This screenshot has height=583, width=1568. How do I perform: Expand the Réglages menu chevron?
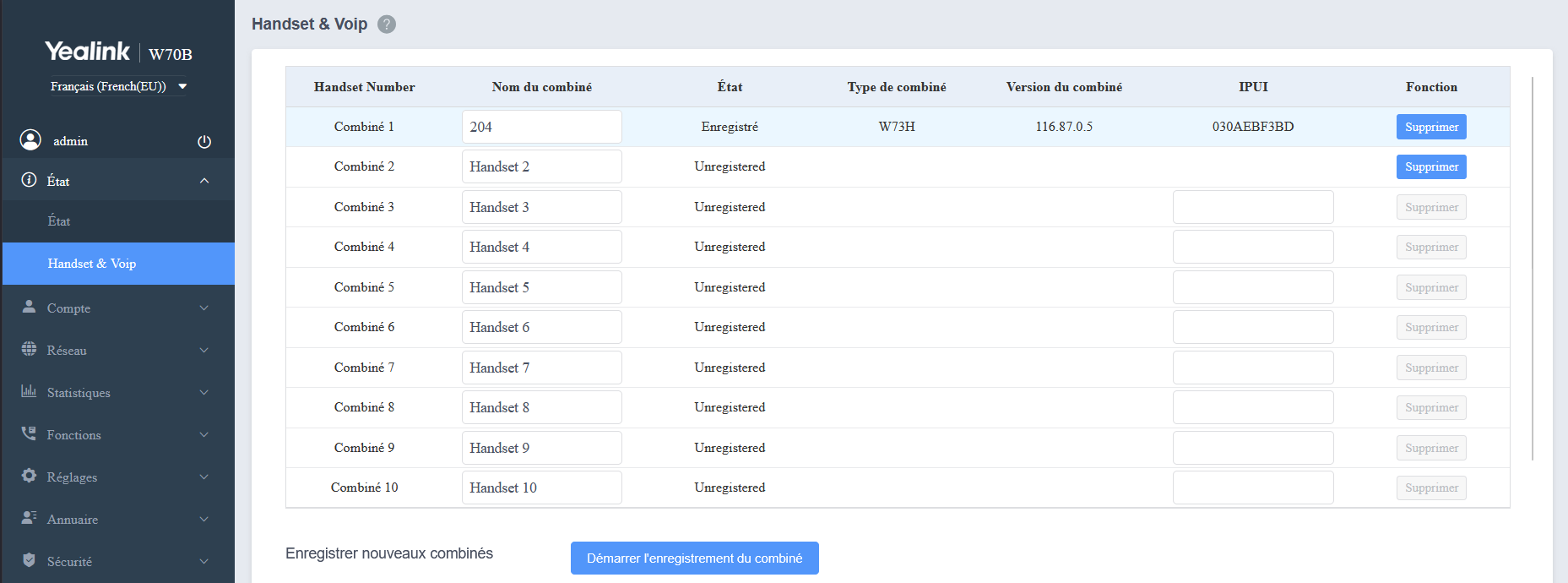coord(204,477)
